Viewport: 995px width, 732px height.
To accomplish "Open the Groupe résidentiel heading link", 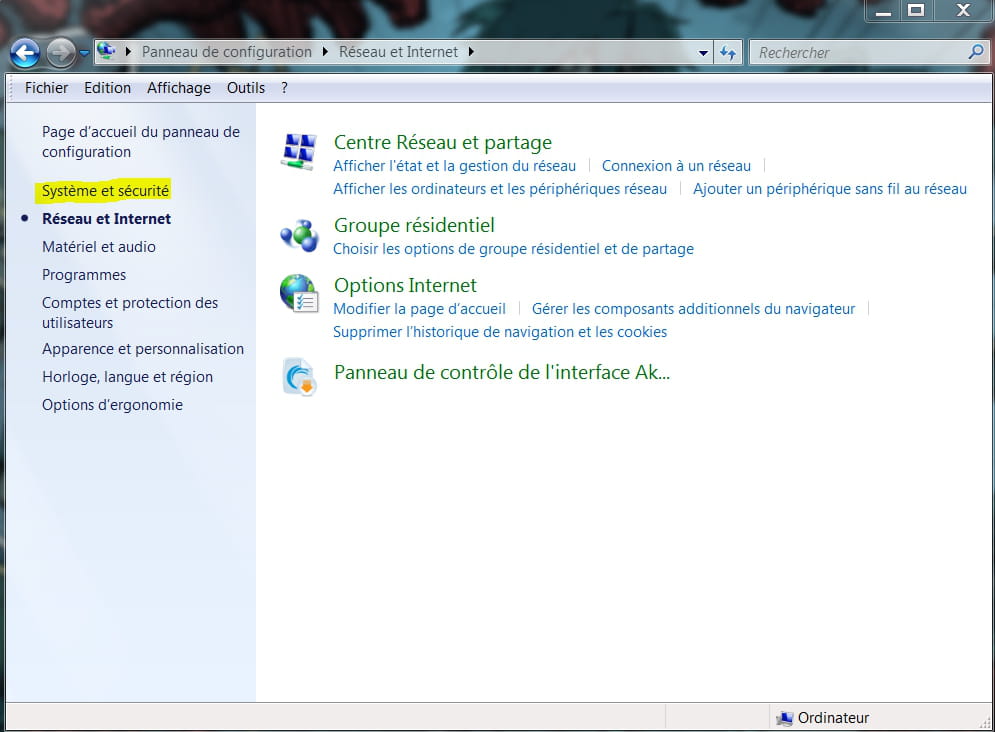I will click(x=414, y=225).
